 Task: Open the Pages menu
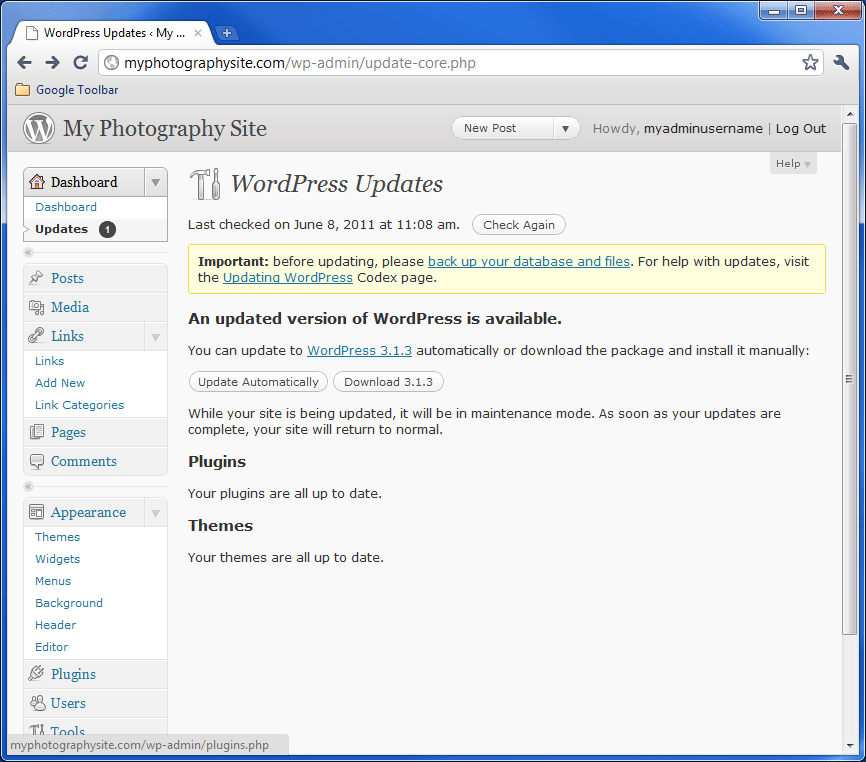point(68,432)
